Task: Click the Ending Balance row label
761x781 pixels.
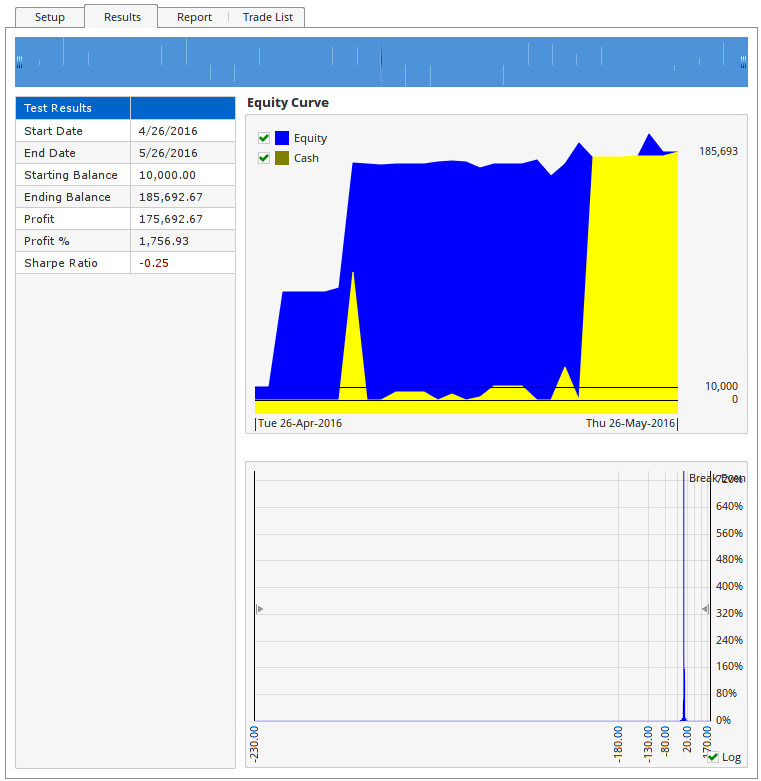Action: click(67, 197)
